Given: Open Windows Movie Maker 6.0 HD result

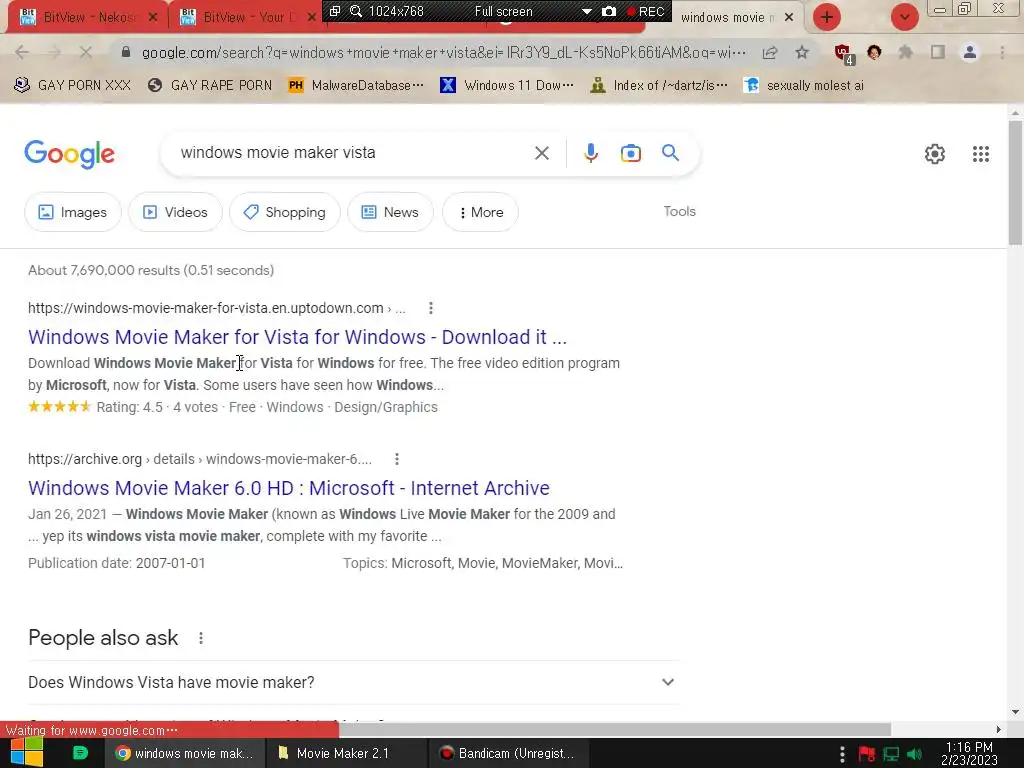Looking at the screenshot, I should coord(289,488).
